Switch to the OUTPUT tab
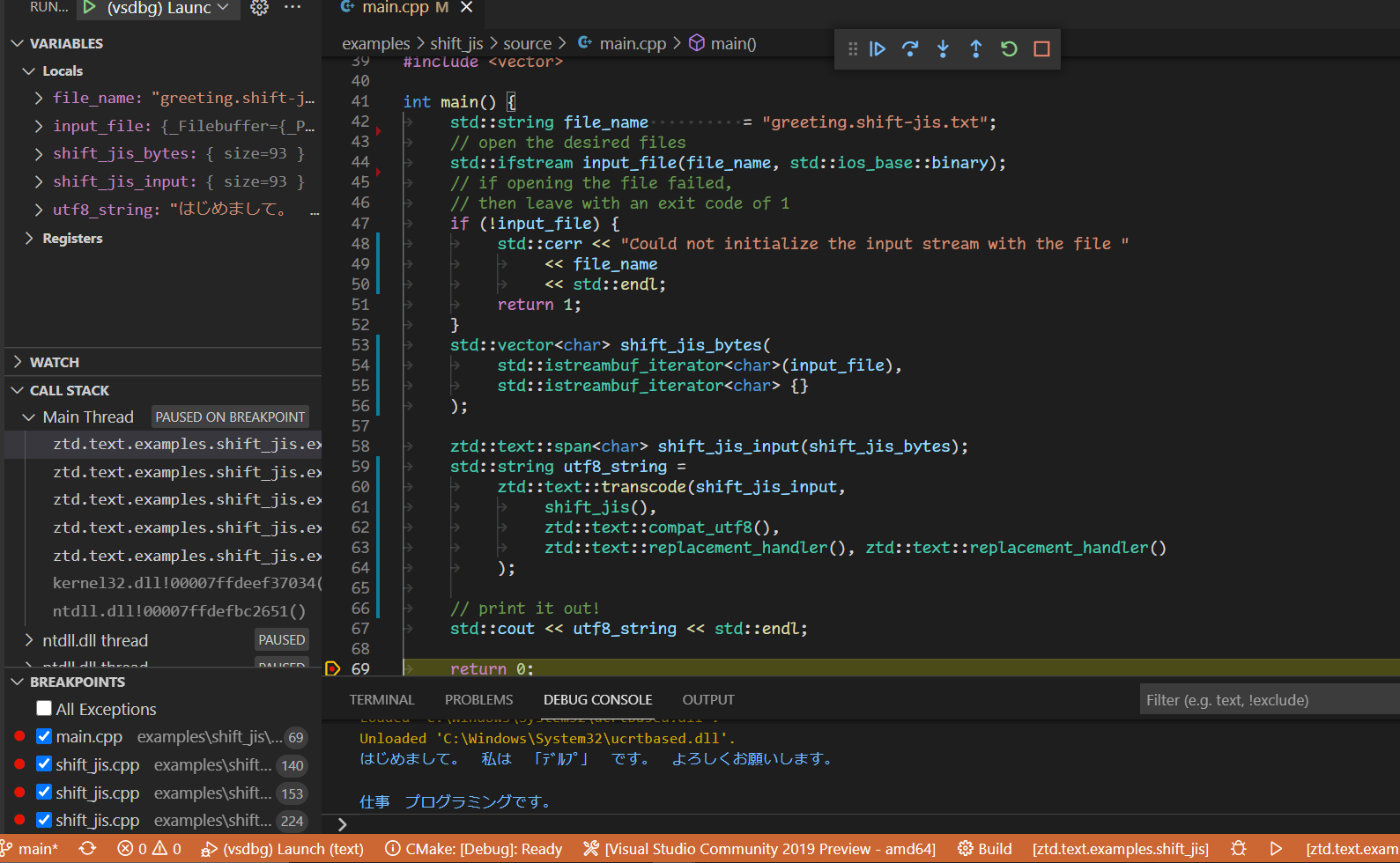This screenshot has width=1400, height=863. [x=707, y=699]
